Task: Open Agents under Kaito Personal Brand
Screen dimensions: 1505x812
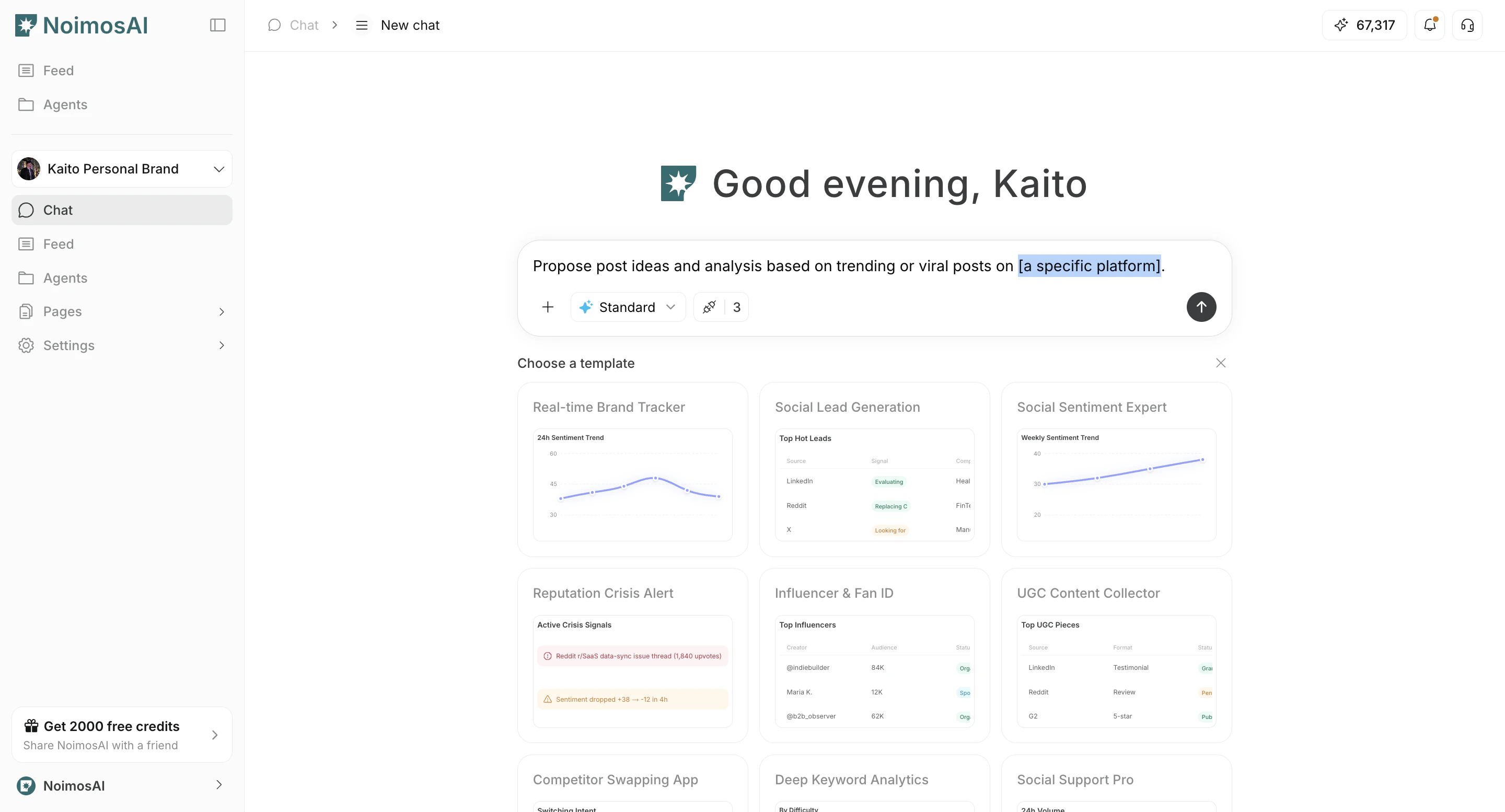Action: [122, 277]
